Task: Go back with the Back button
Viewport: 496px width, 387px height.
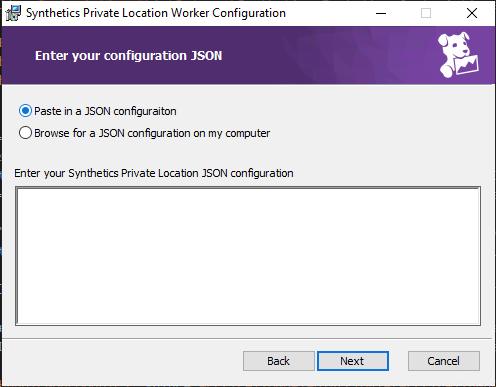Action: (279, 361)
